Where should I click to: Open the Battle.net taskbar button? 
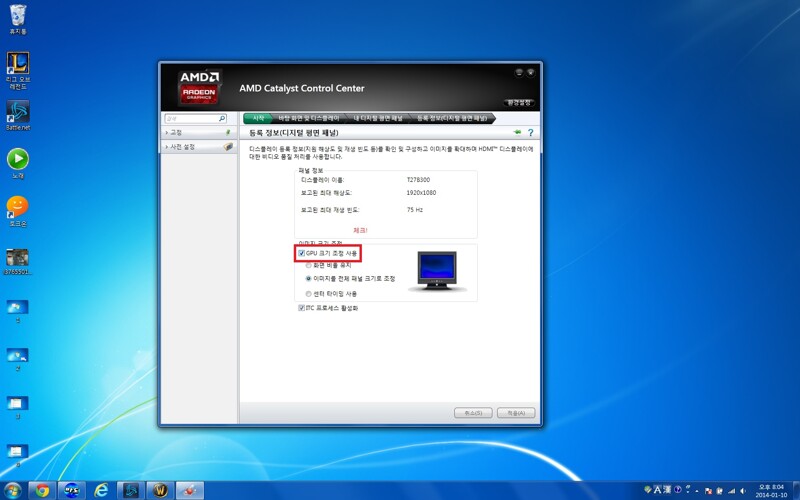point(131,491)
